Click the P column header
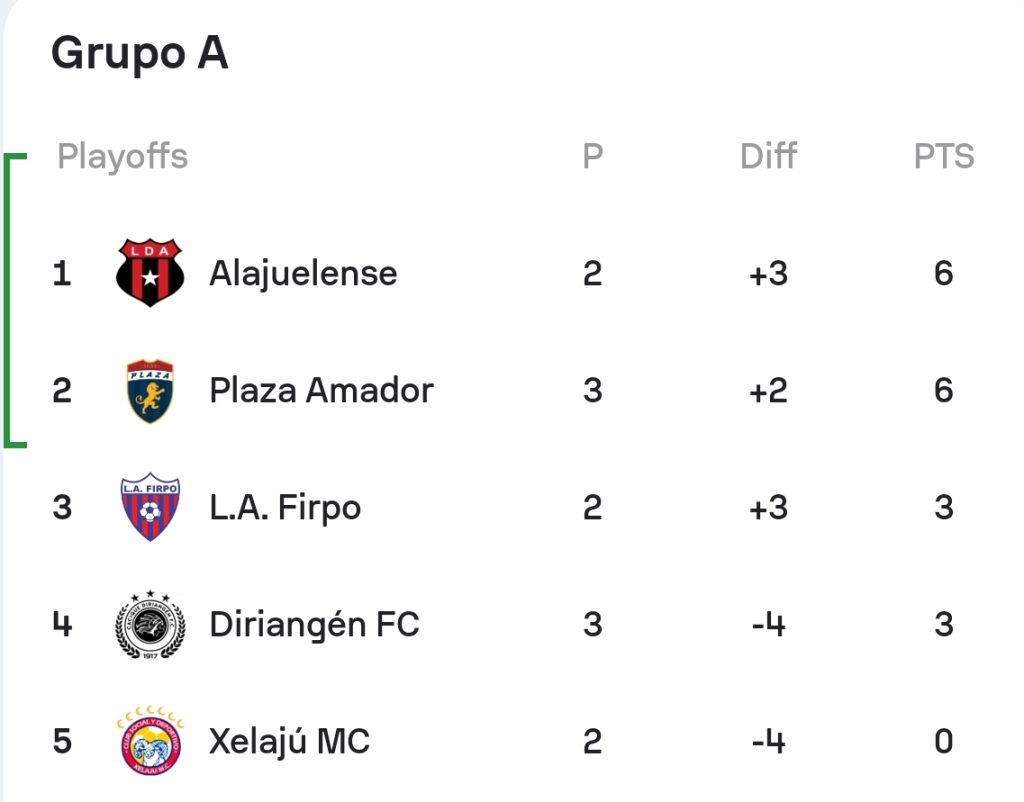The height and width of the screenshot is (802, 1024). [x=592, y=156]
